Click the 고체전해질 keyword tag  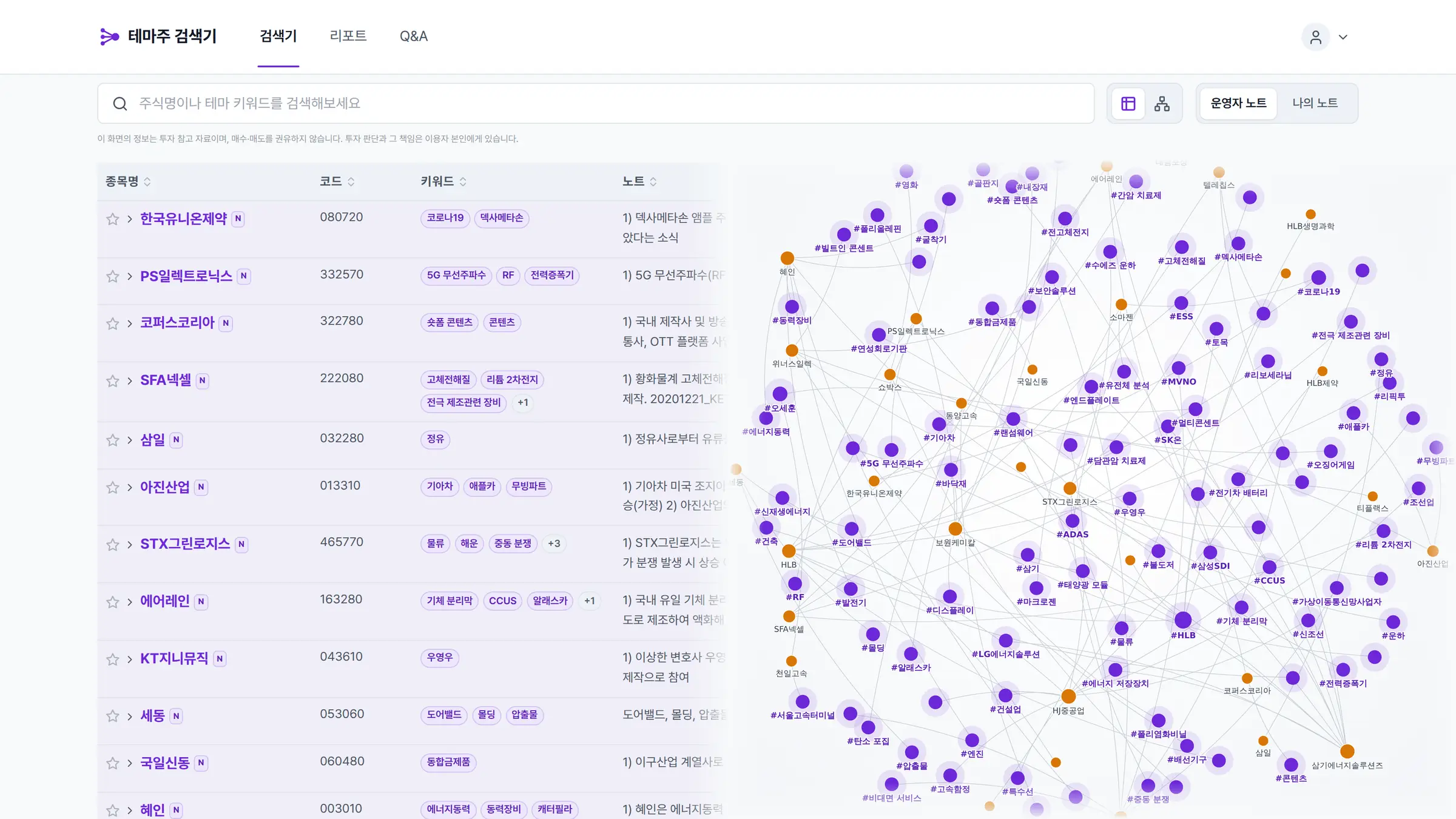pos(448,380)
